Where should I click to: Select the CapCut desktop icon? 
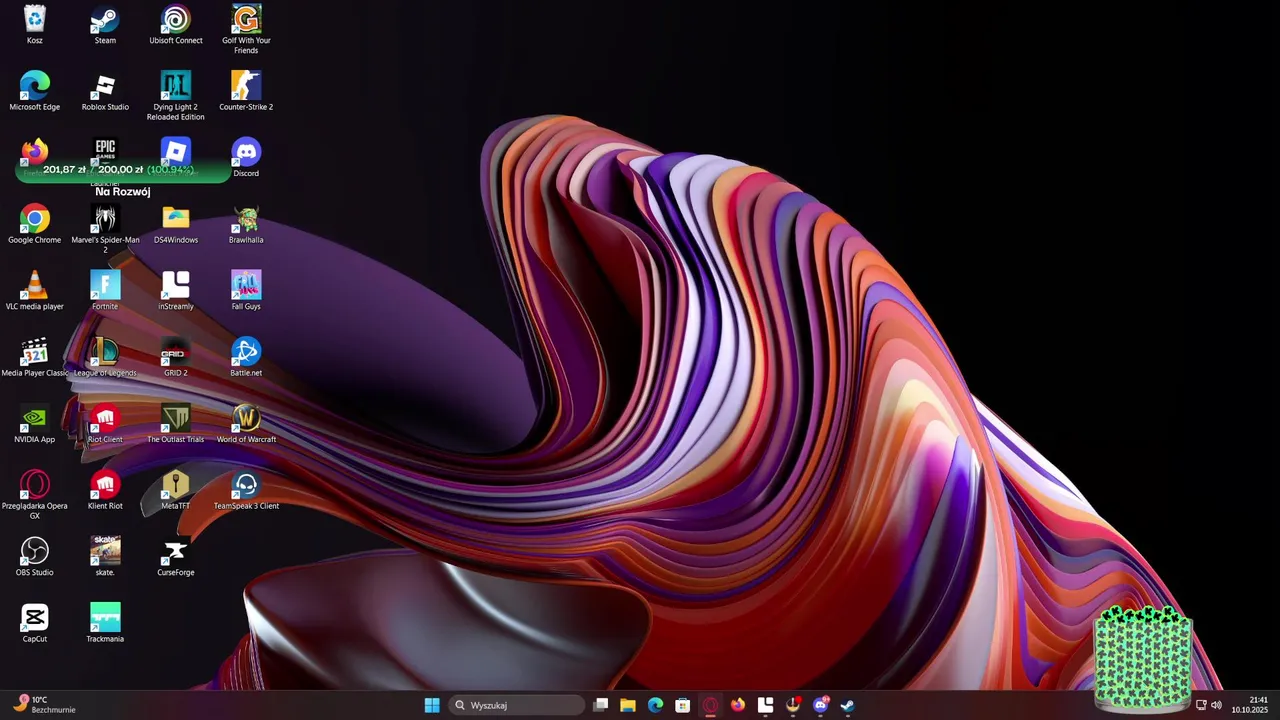coord(35,624)
